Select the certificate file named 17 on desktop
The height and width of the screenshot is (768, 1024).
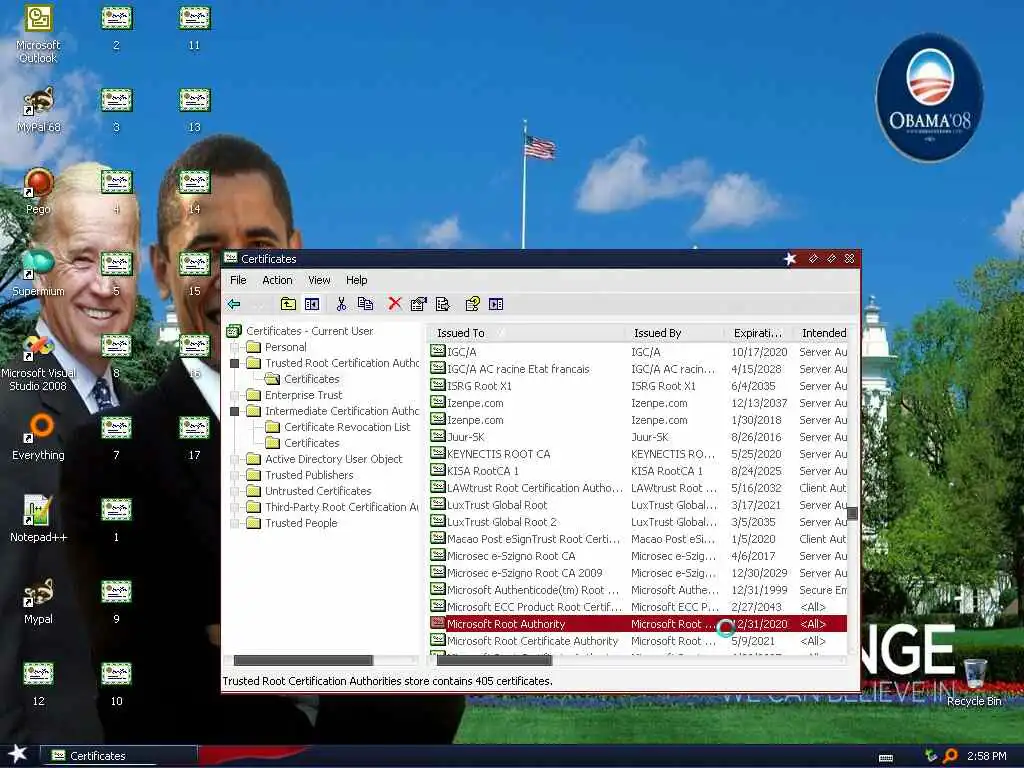point(194,437)
